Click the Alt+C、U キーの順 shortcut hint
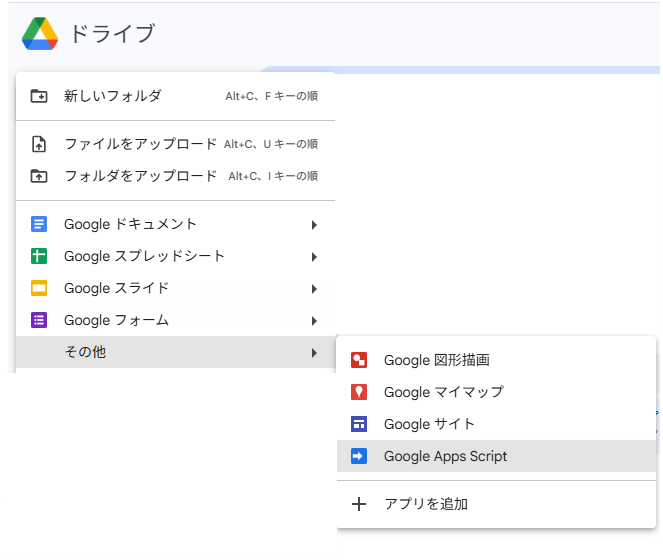 coord(271,144)
